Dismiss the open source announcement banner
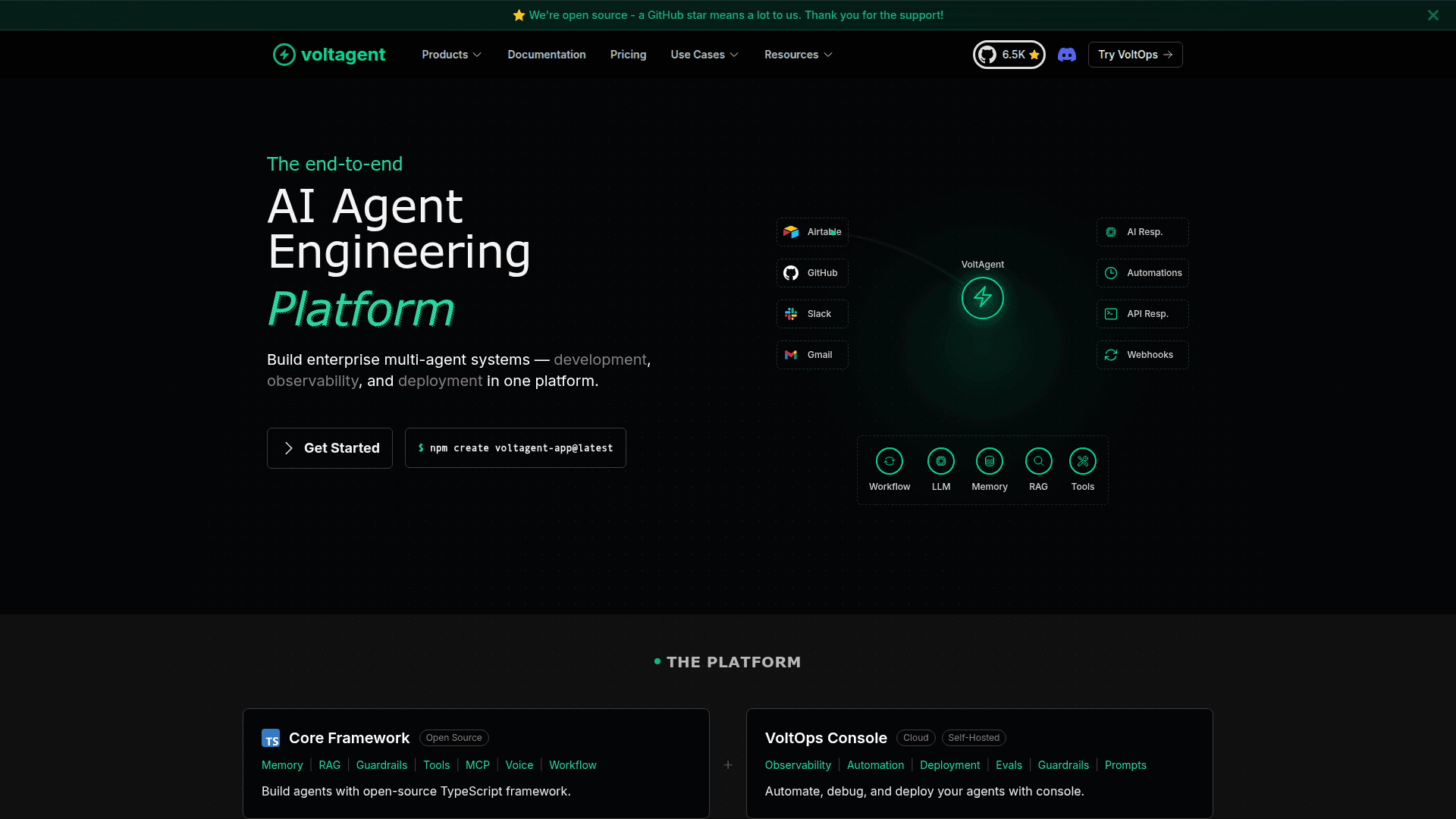1456x819 pixels. coord(1432,14)
